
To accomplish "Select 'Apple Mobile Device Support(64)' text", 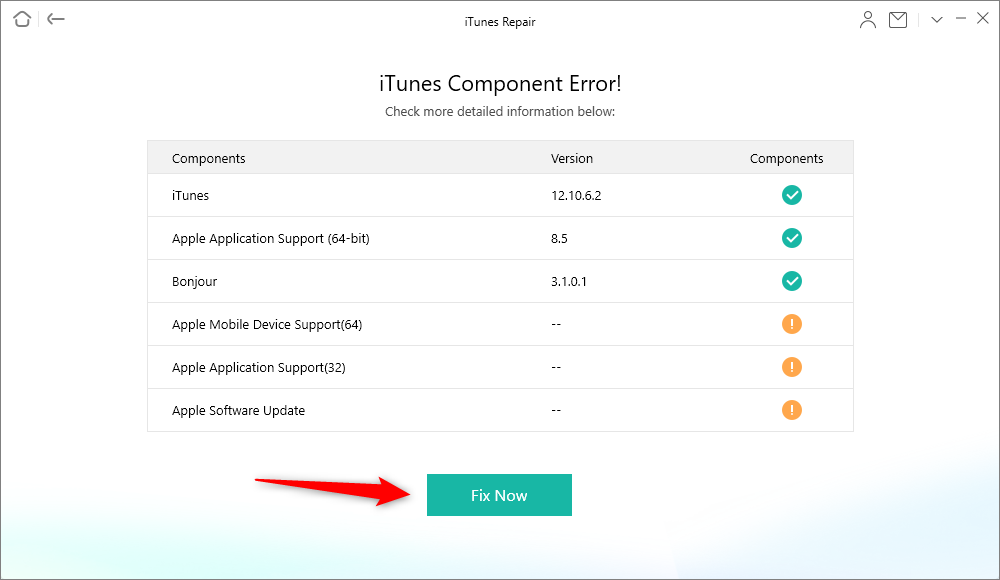I will (x=267, y=325).
